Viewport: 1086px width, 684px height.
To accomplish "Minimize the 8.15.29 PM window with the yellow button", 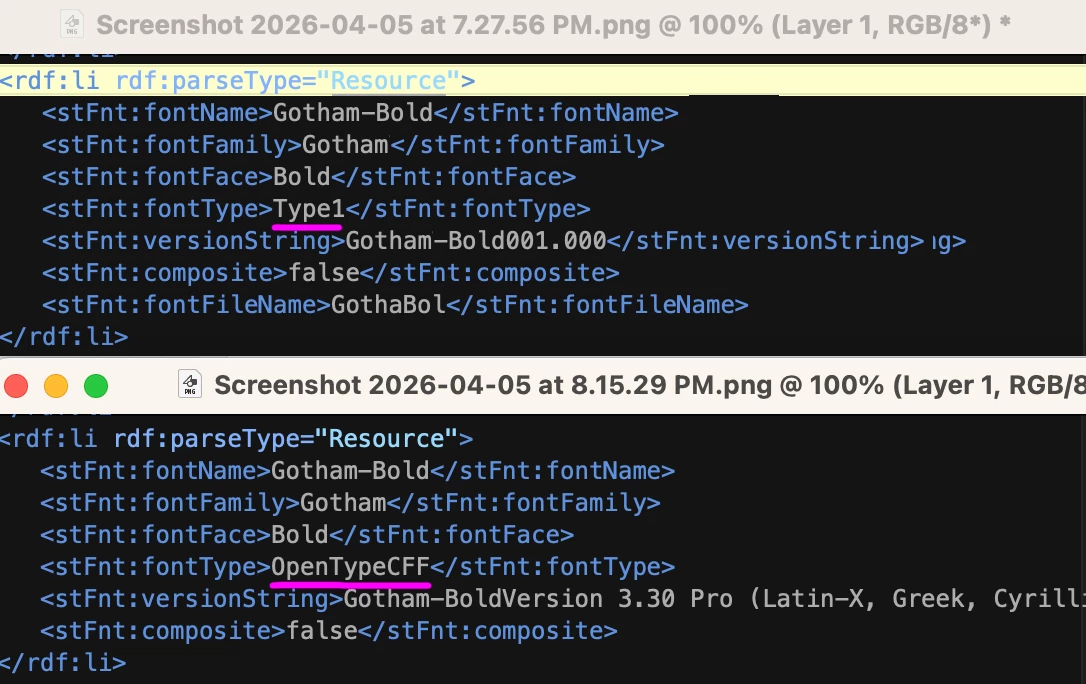I will 56,386.
